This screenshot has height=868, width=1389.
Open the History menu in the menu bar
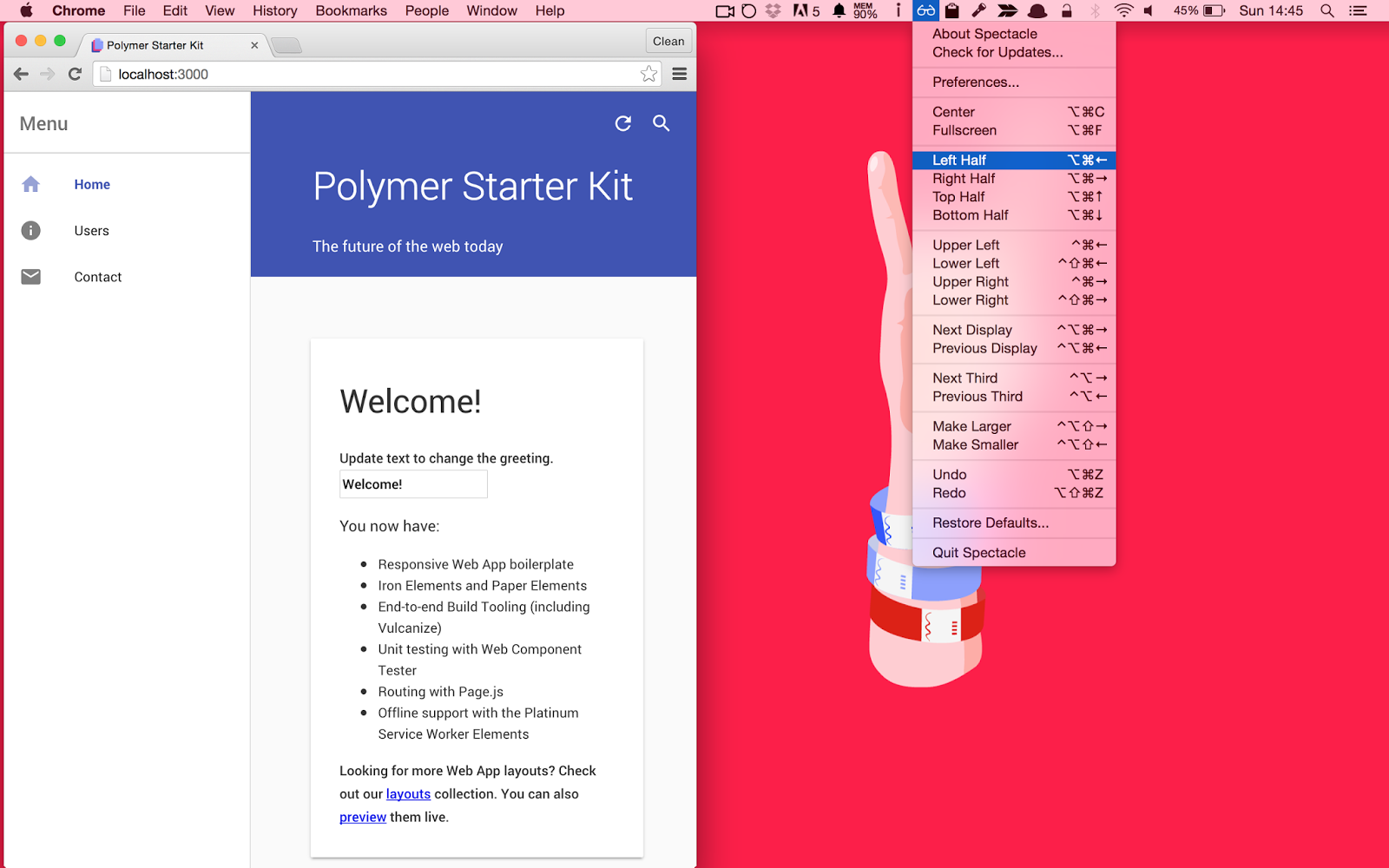(x=274, y=10)
